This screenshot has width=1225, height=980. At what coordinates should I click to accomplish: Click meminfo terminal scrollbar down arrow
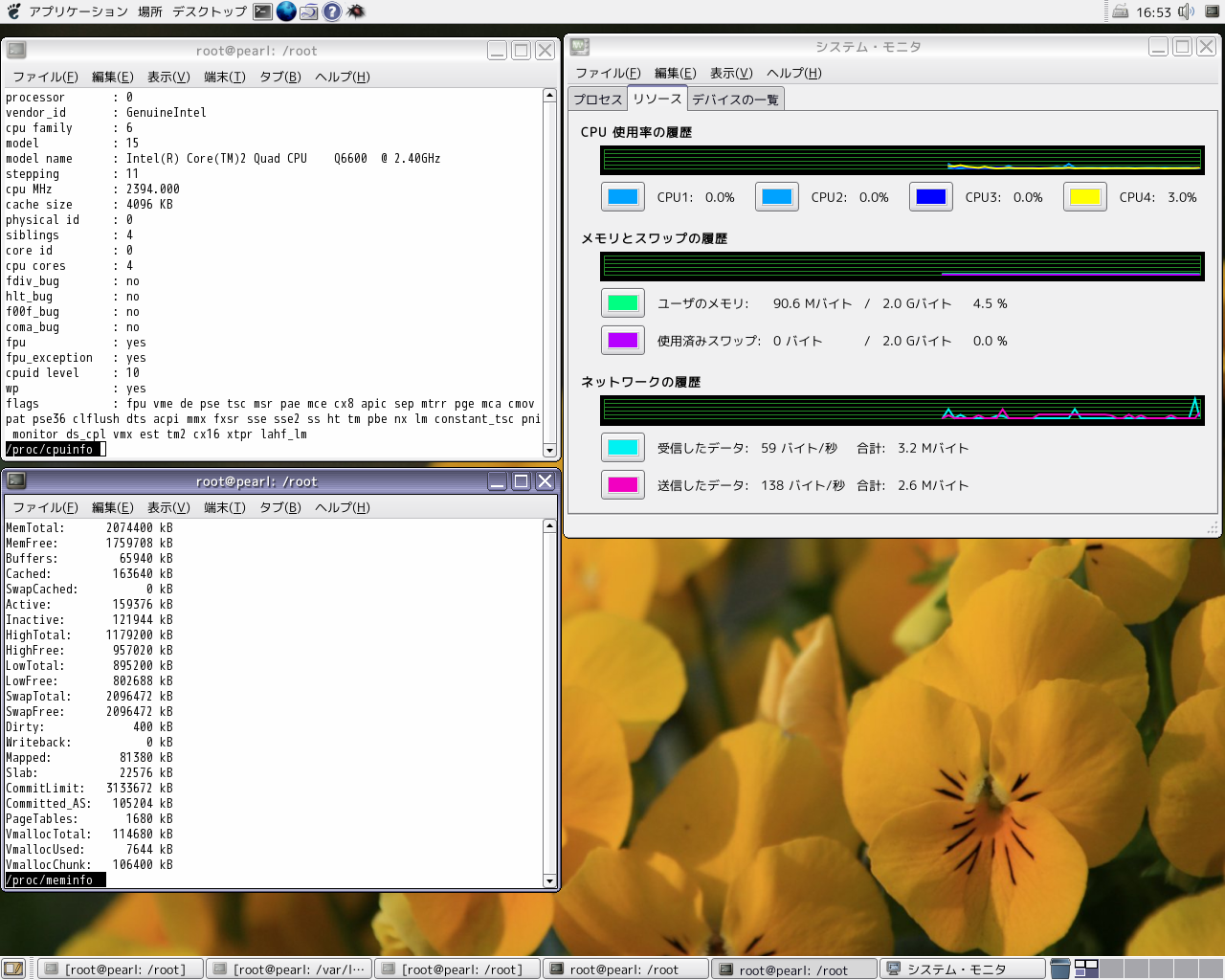point(549,880)
